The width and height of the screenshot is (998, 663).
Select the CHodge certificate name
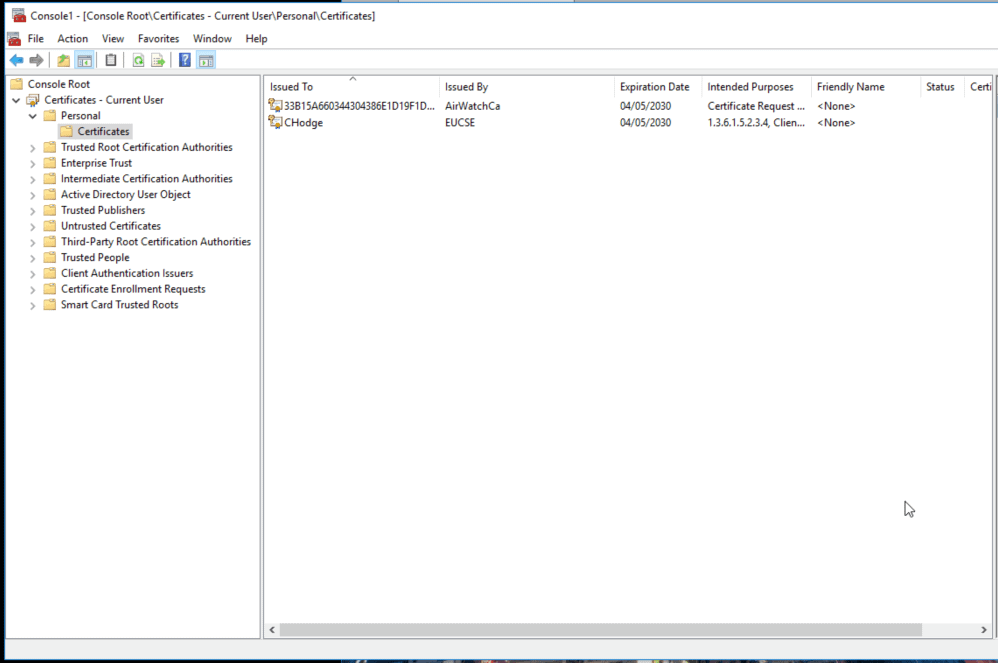click(303, 122)
